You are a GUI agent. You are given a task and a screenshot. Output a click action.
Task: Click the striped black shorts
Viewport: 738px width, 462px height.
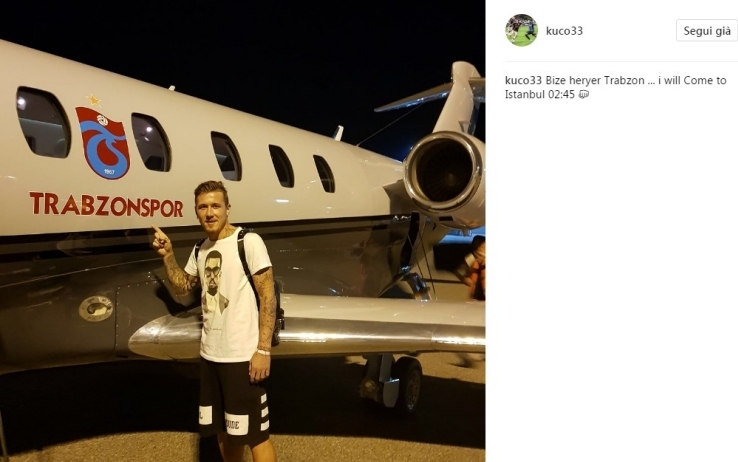pos(233,401)
